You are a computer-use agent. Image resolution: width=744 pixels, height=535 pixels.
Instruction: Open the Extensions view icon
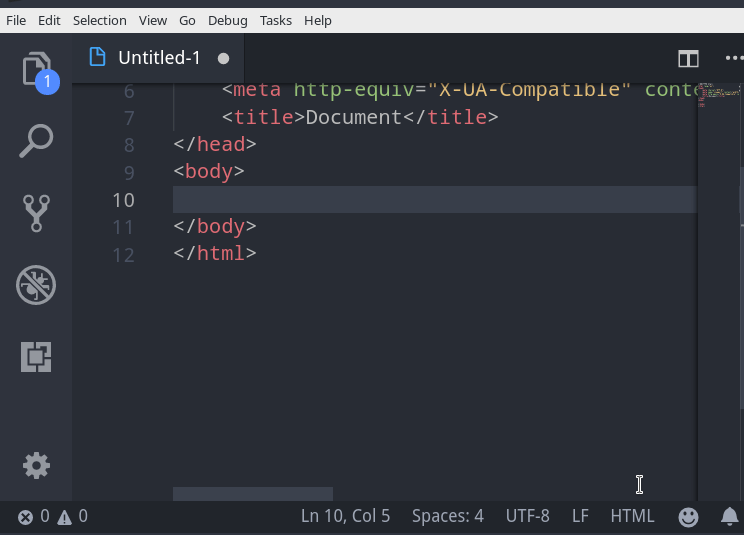pyautogui.click(x=36, y=357)
